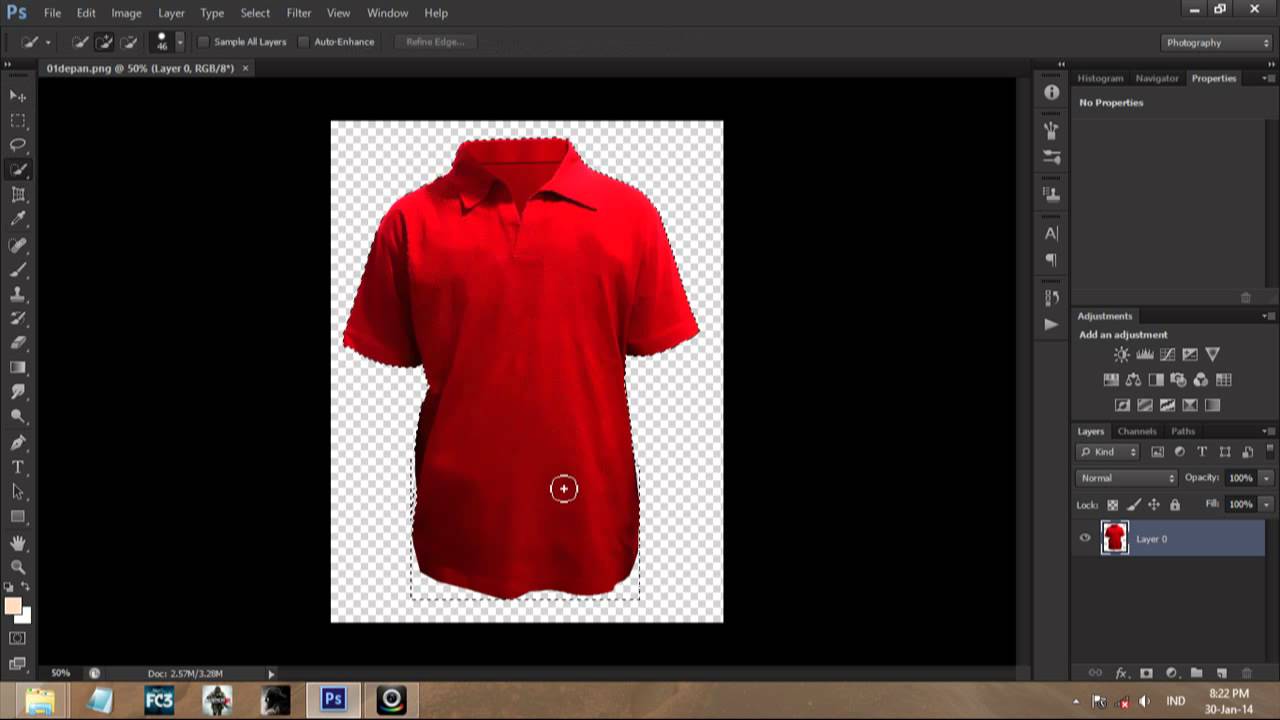Open the Actions panel play icon

pyautogui.click(x=1051, y=324)
